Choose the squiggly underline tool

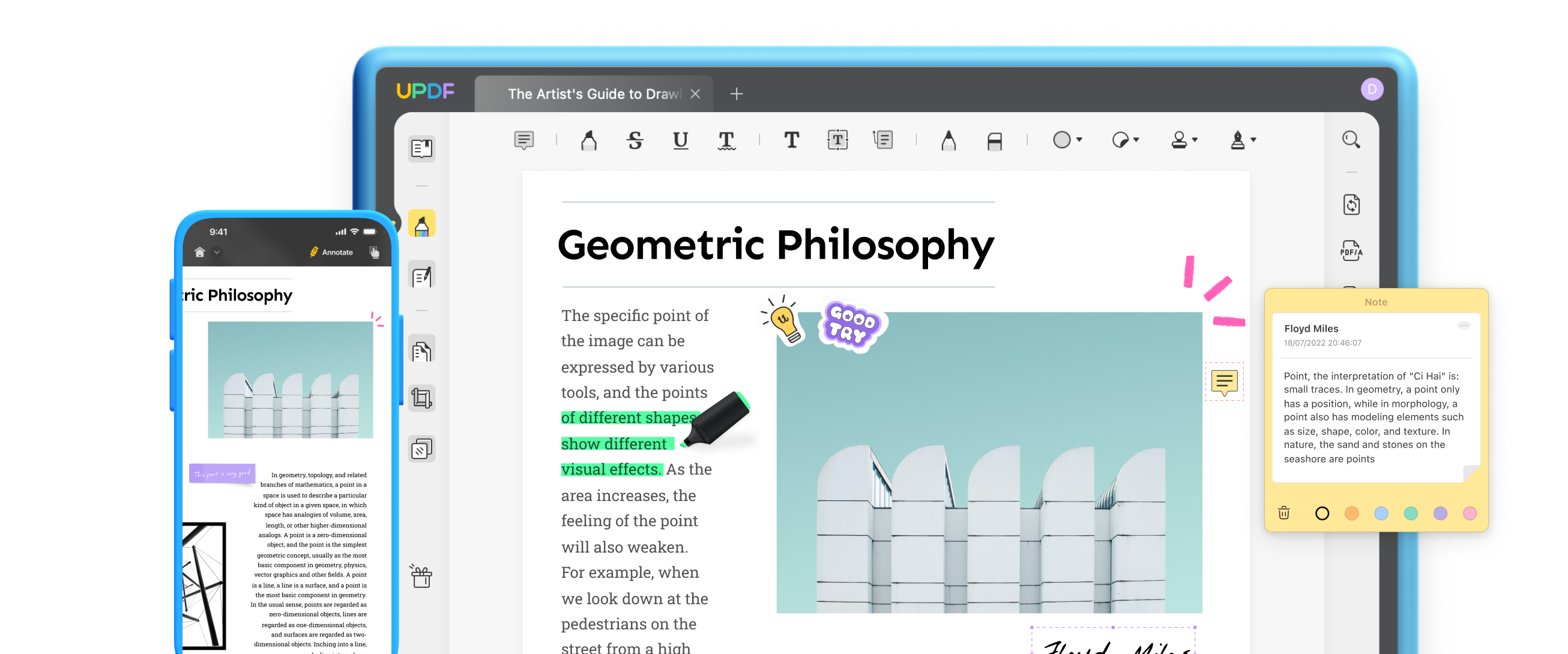726,140
